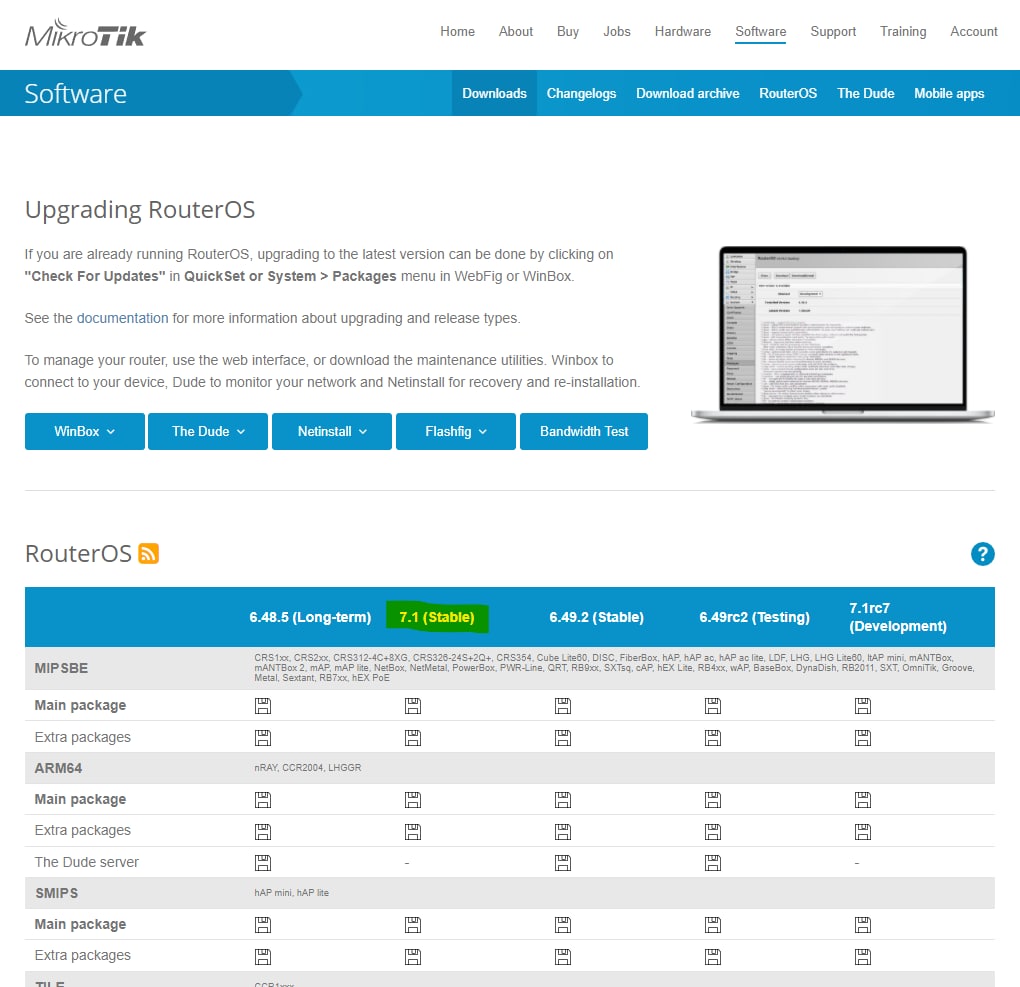The image size is (1020, 987).
Task: Select the 6.49rc2 (Testing) column header
Action: click(x=755, y=617)
